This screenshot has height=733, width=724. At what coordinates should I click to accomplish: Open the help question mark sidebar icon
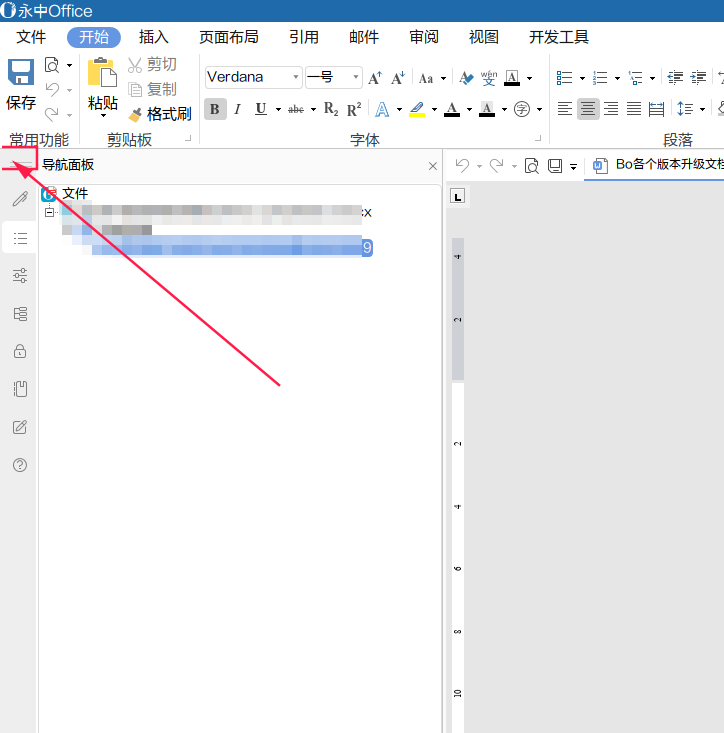coord(20,465)
